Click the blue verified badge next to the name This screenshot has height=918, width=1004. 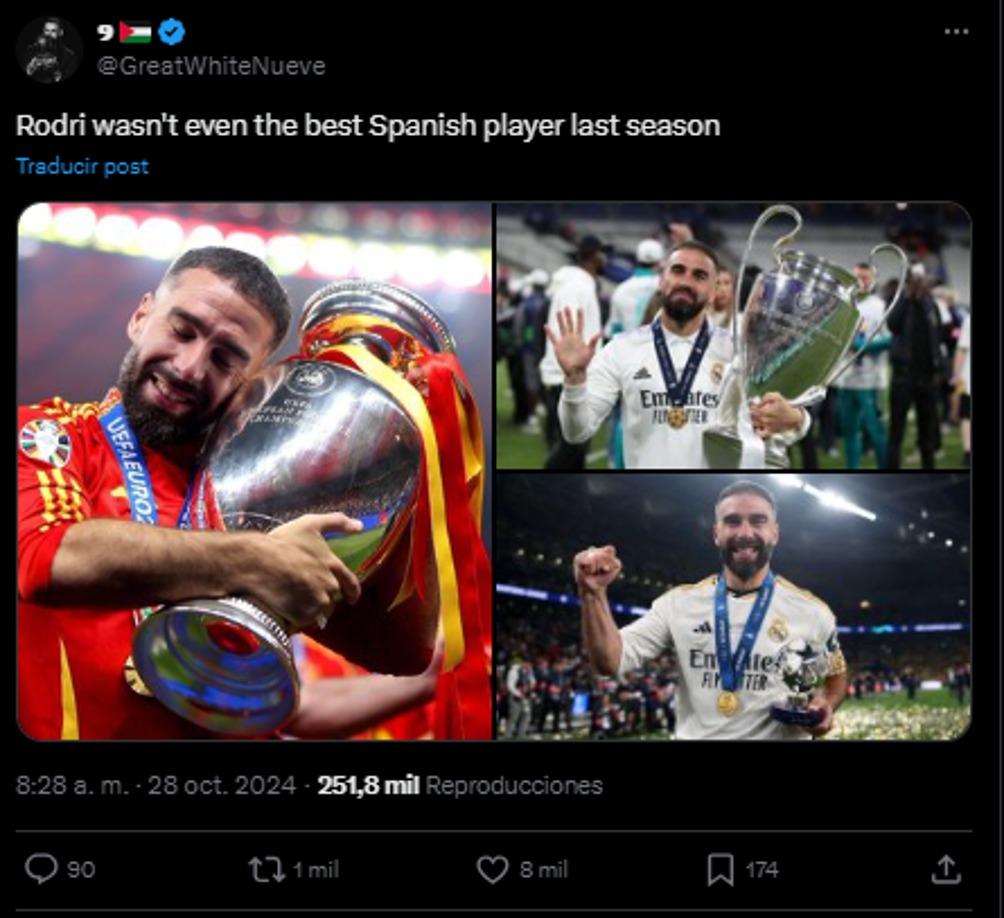170,31
